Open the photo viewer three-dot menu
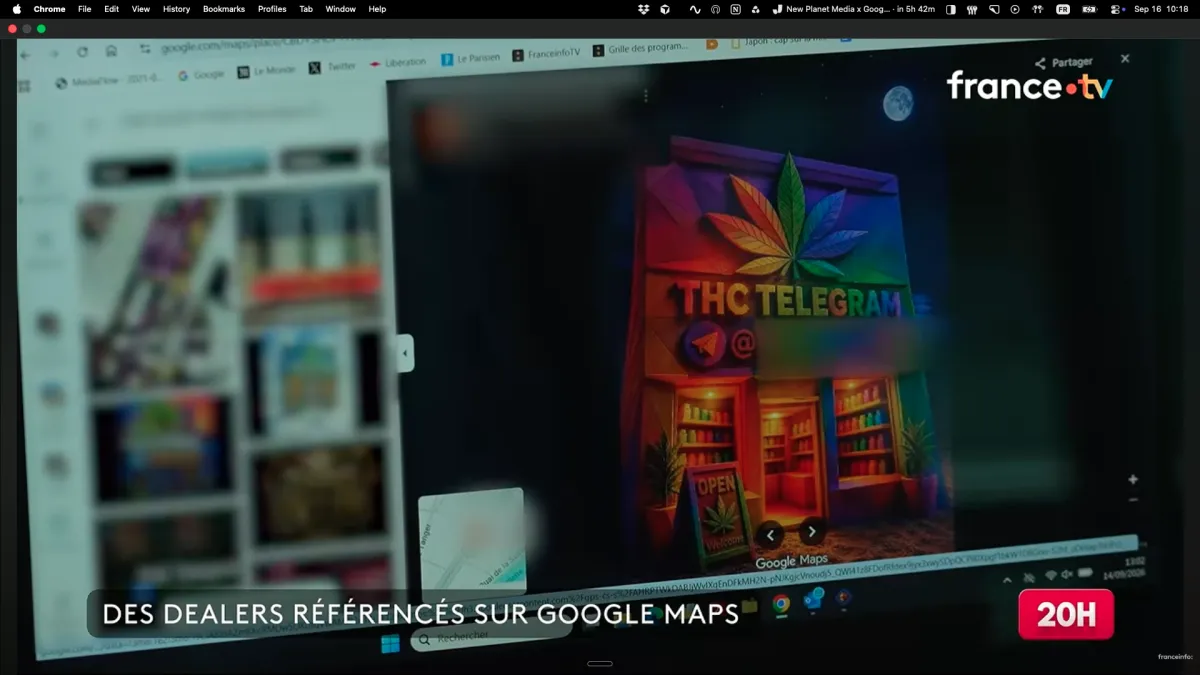This screenshot has height=675, width=1200. click(646, 96)
